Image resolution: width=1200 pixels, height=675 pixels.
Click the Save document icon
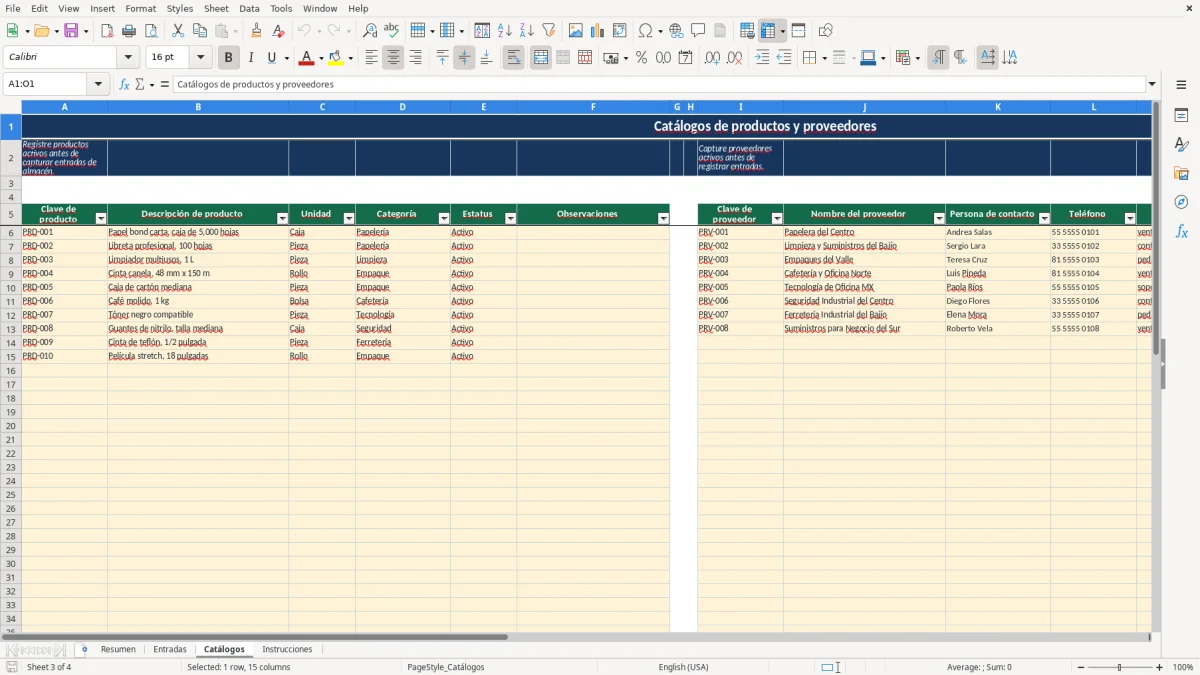(x=71, y=31)
